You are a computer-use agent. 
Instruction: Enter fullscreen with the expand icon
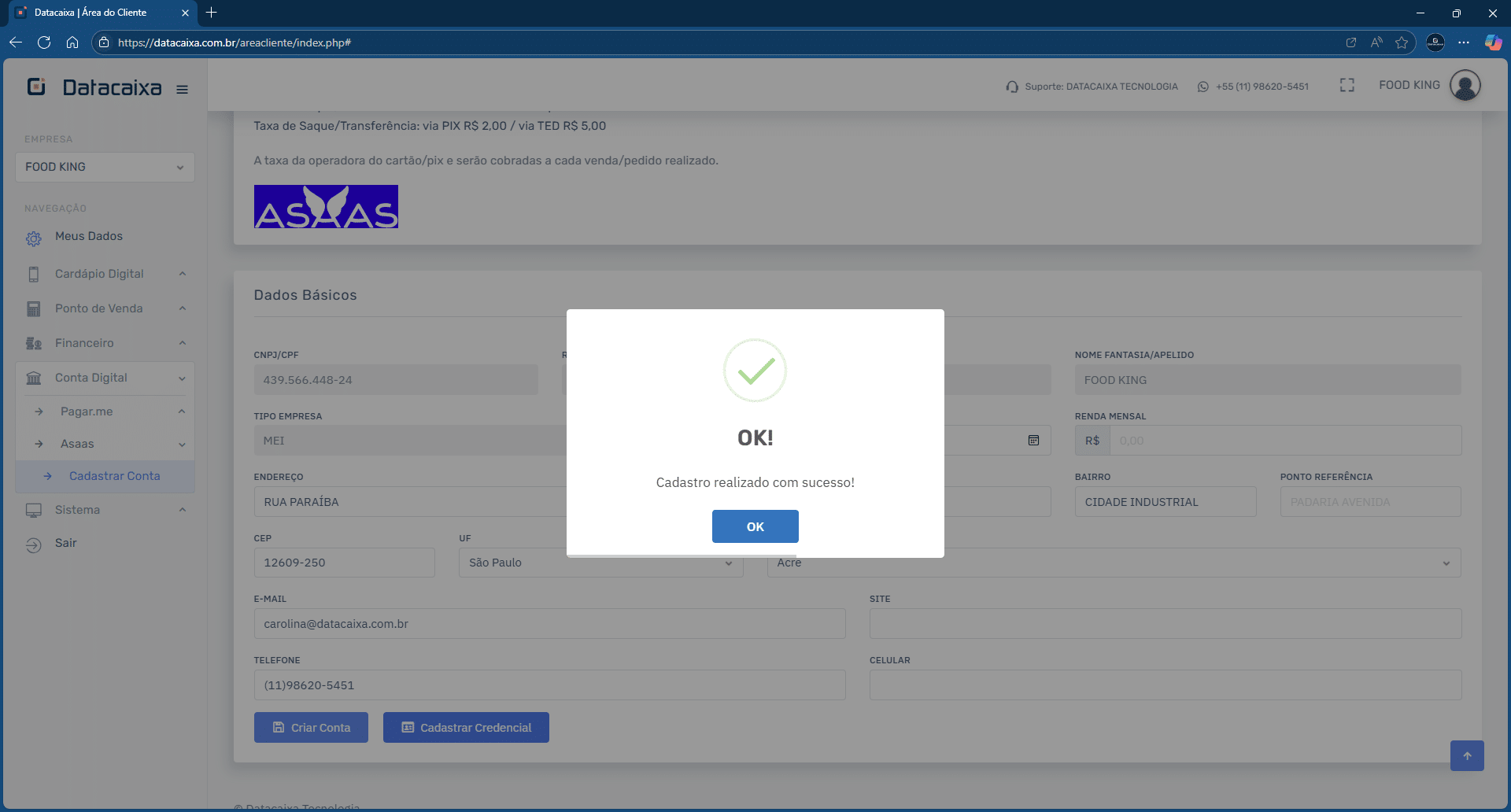pos(1347,85)
